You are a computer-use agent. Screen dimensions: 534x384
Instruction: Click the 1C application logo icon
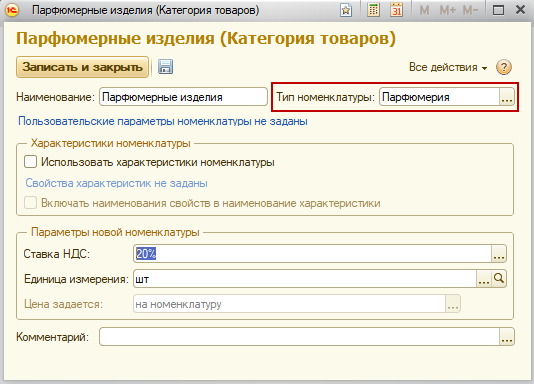[x=12, y=10]
